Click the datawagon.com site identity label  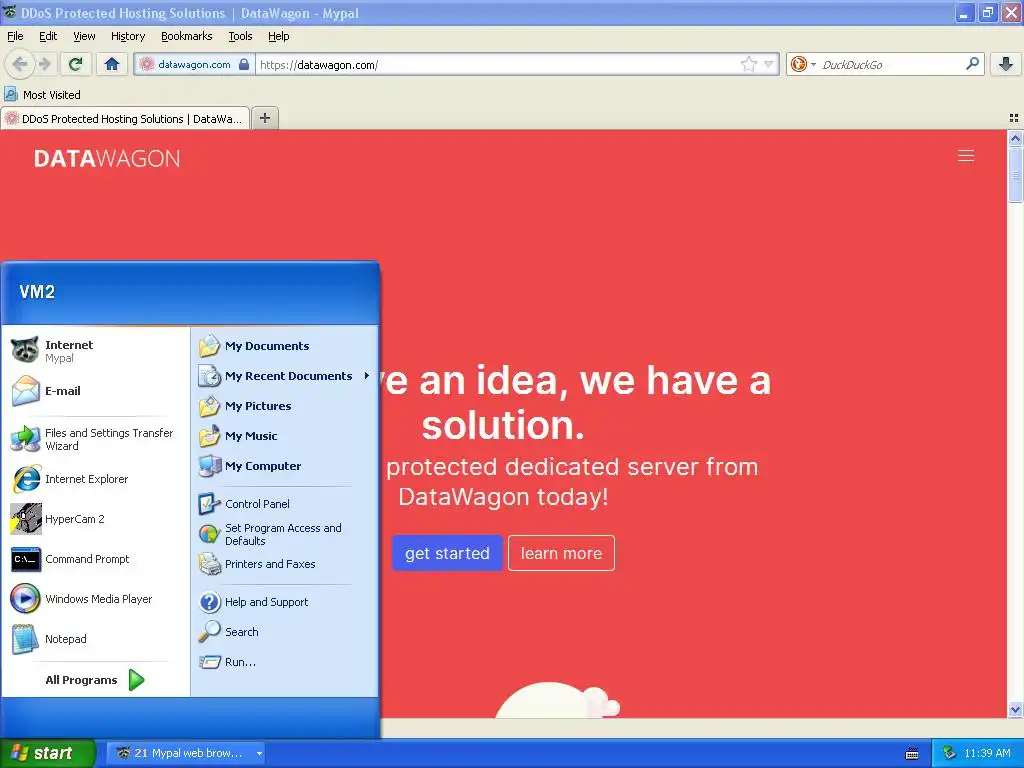pos(194,65)
